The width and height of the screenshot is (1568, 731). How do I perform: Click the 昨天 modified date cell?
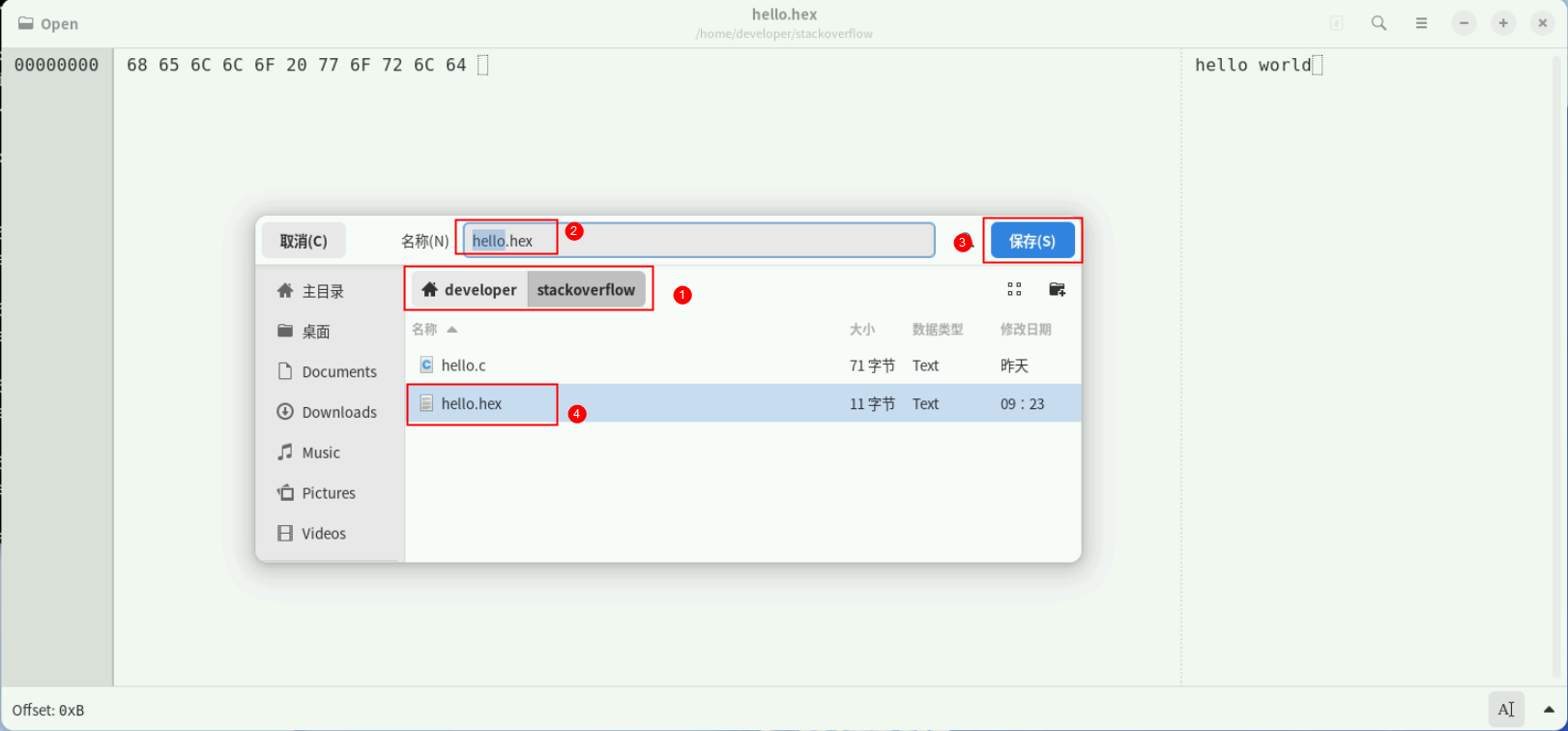[1014, 365]
